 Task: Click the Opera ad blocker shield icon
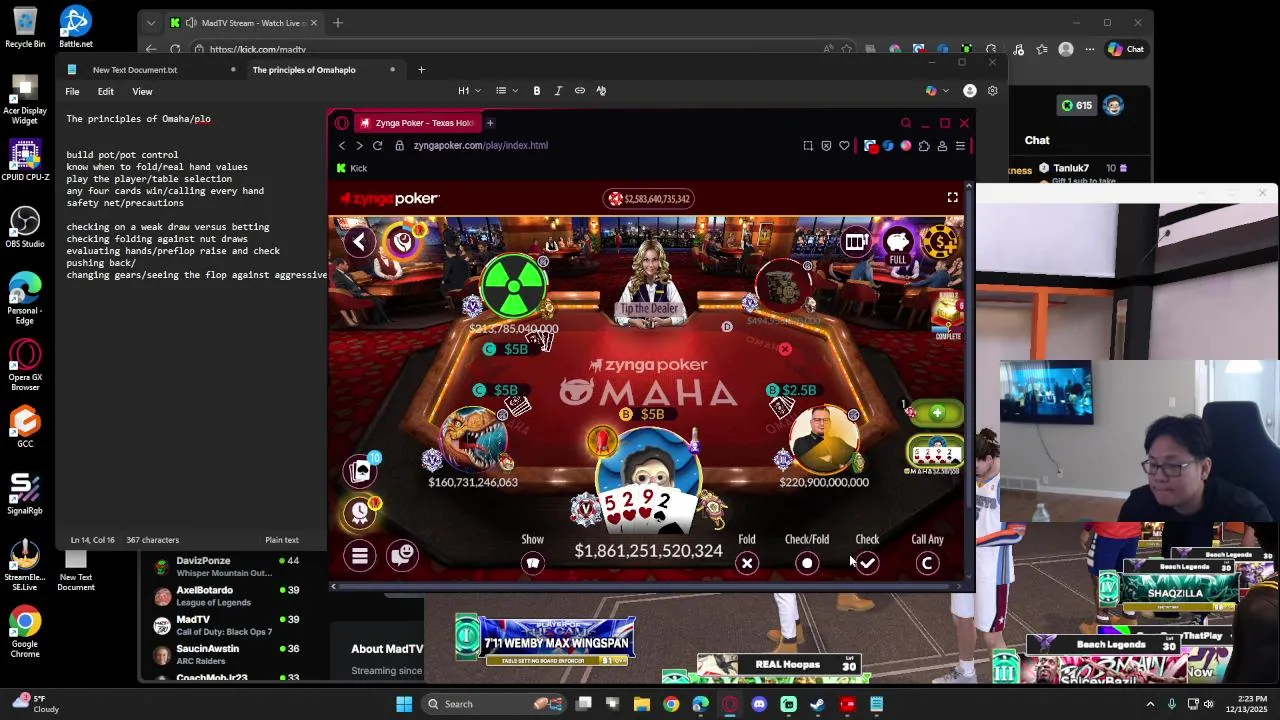tap(826, 145)
